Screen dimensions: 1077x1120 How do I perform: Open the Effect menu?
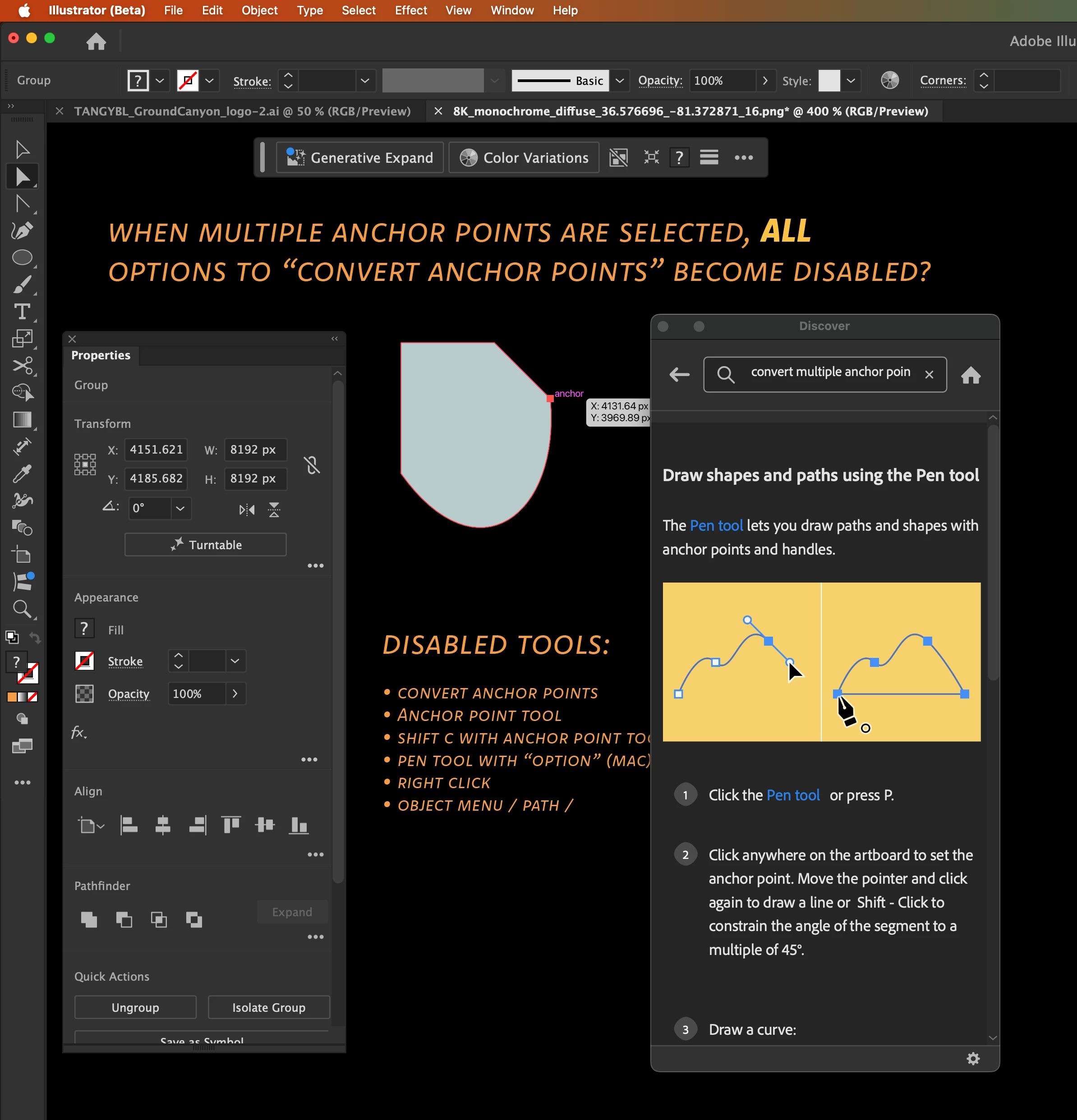click(410, 10)
